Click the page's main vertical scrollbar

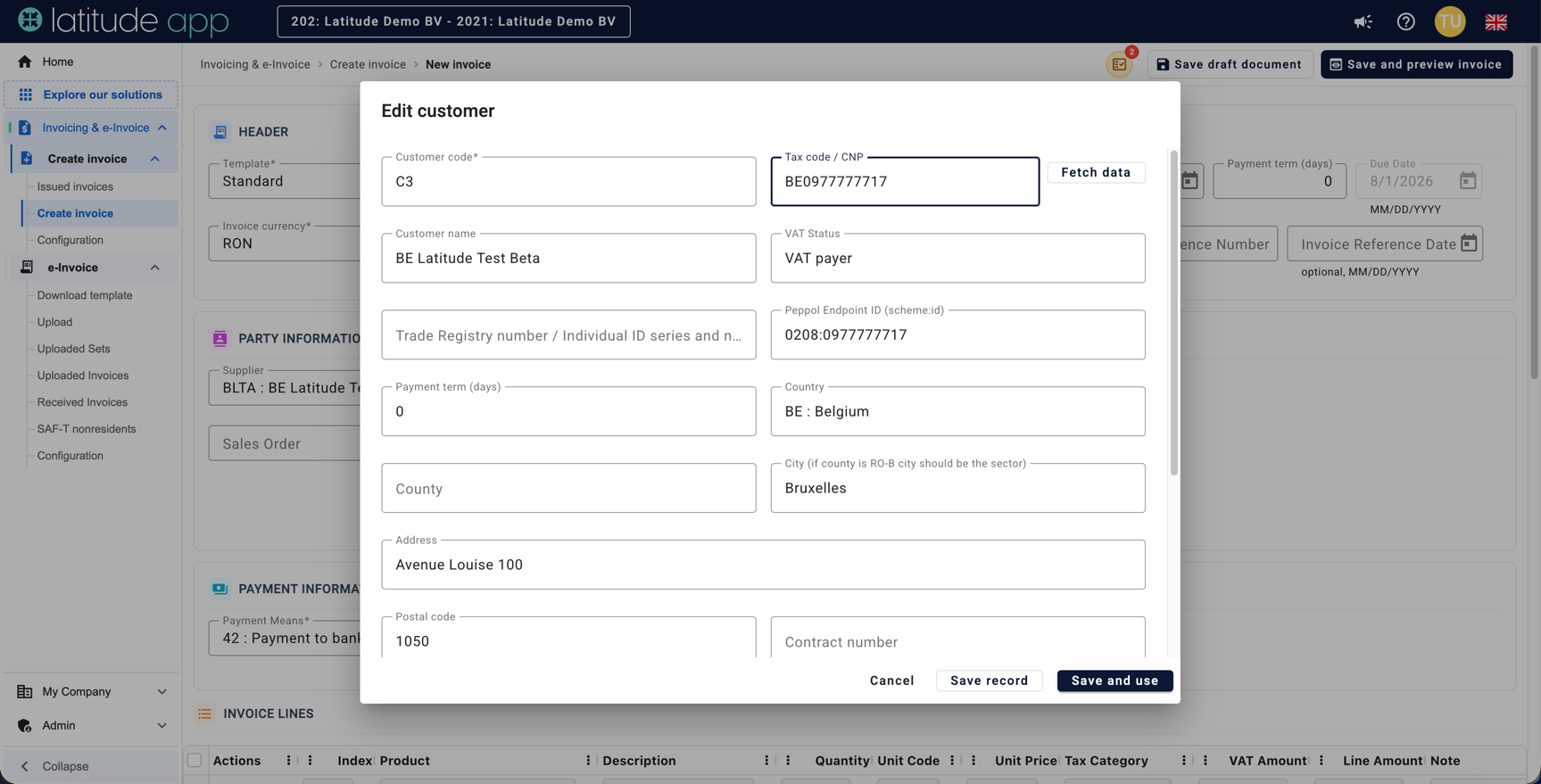pos(1535,214)
